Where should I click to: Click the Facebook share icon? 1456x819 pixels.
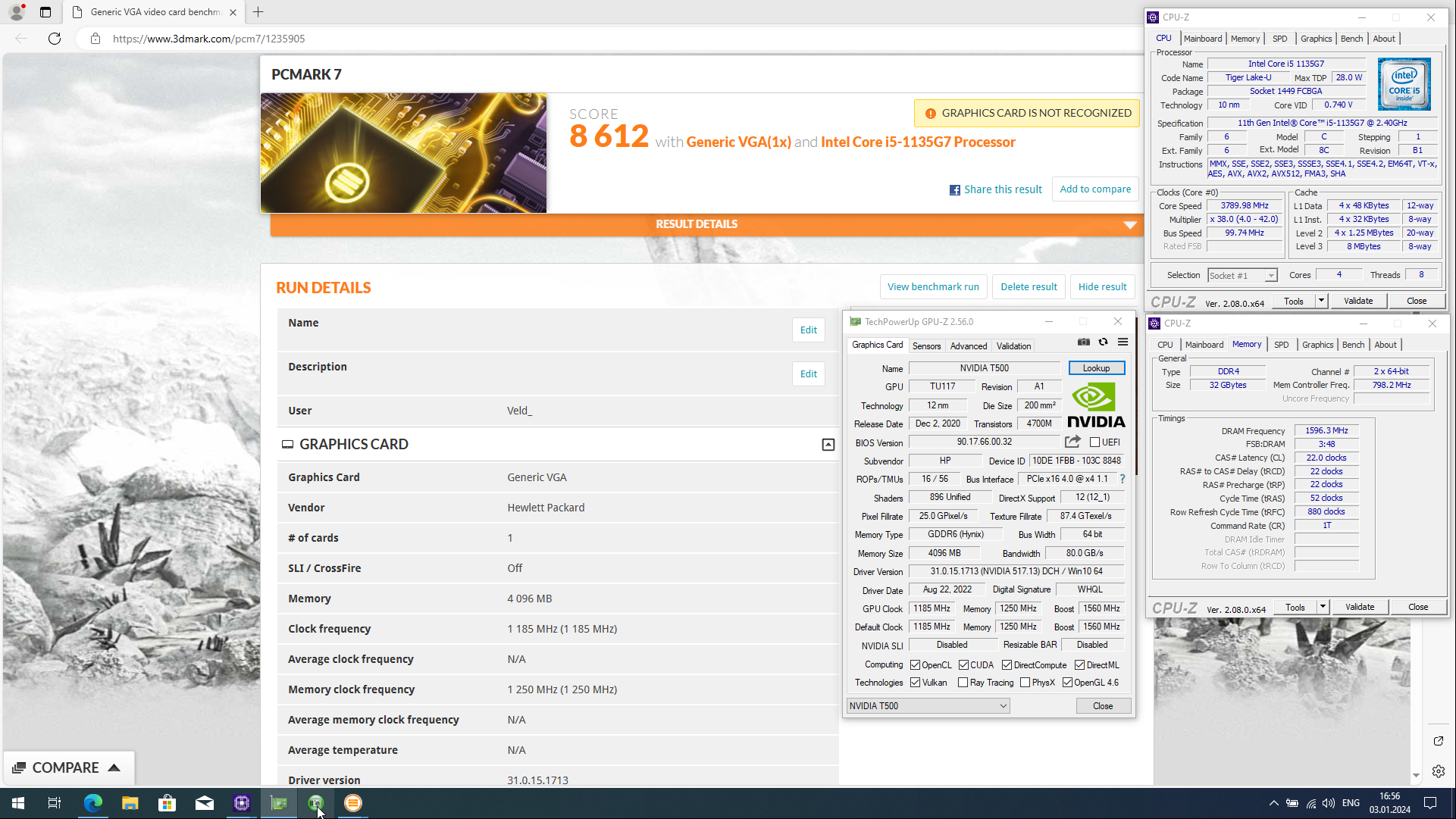(955, 190)
